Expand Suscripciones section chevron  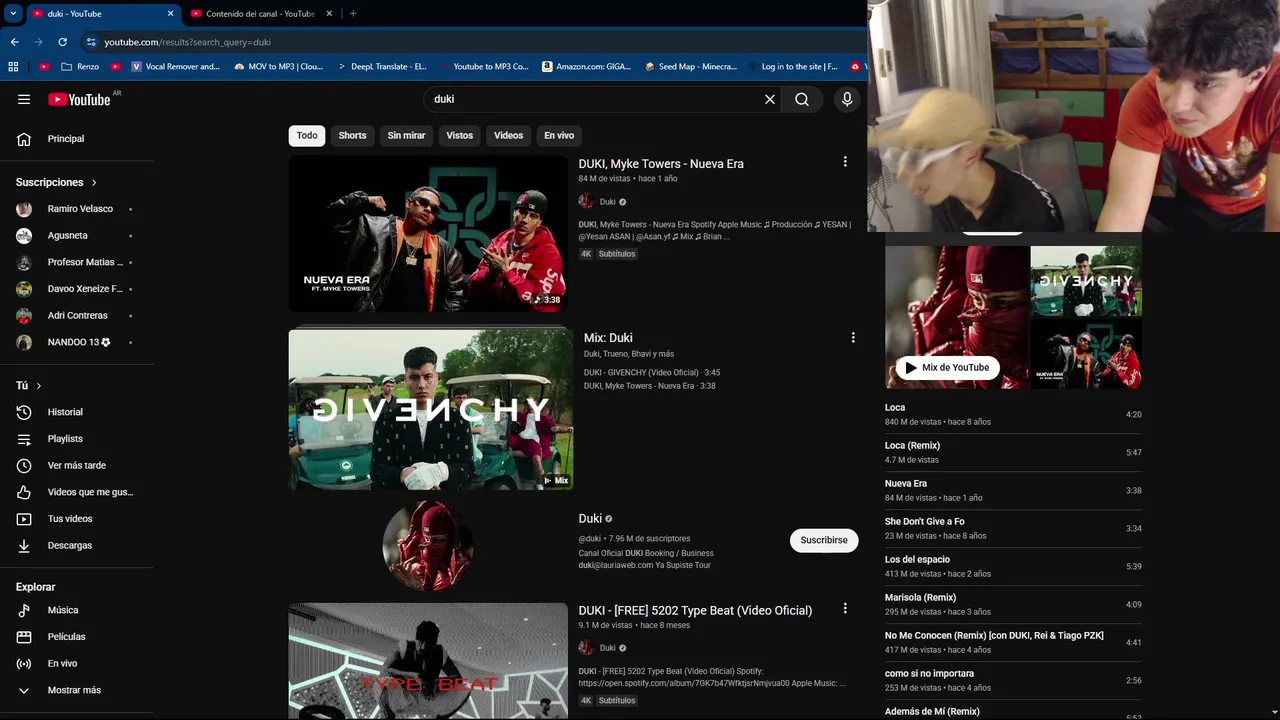click(94, 183)
